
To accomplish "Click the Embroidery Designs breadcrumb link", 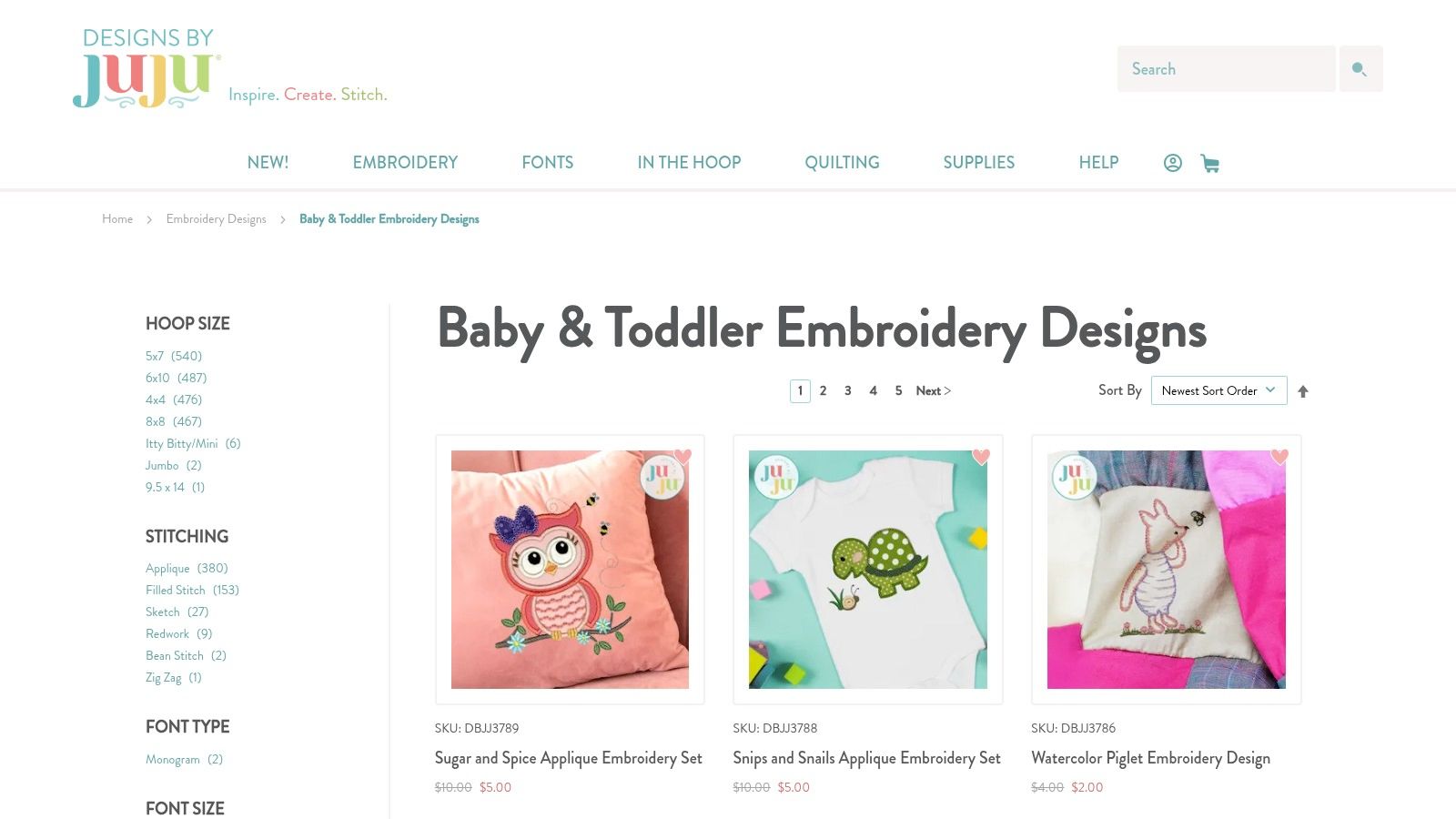I will (x=216, y=219).
